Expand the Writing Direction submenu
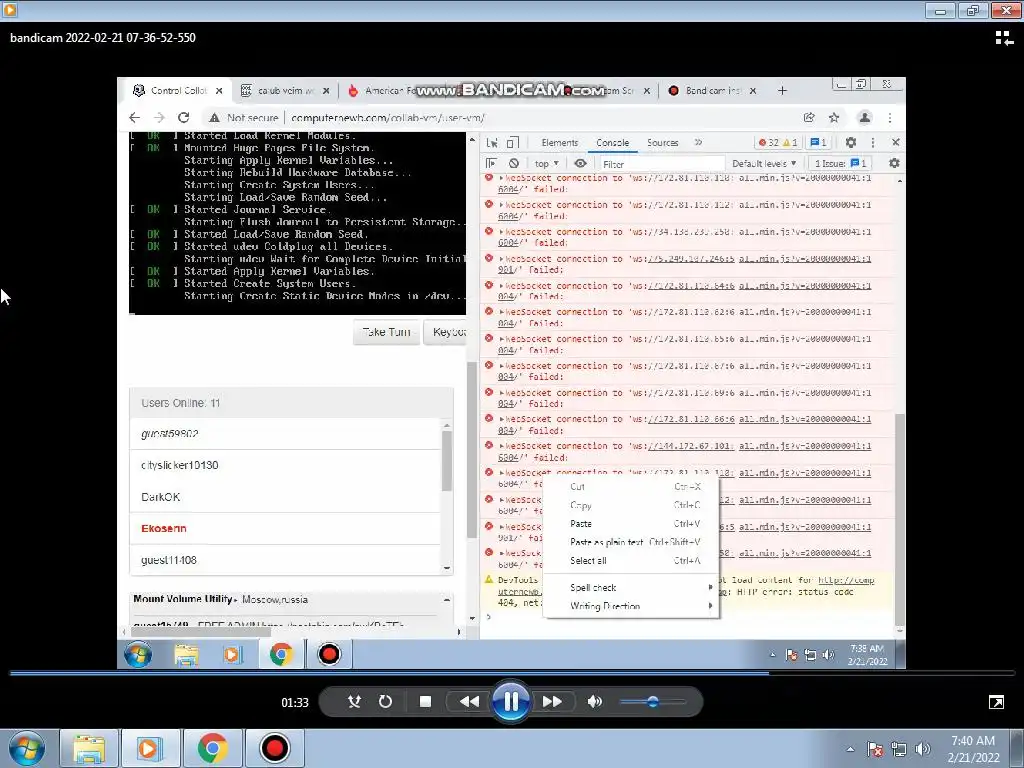This screenshot has width=1024, height=768. click(634, 606)
